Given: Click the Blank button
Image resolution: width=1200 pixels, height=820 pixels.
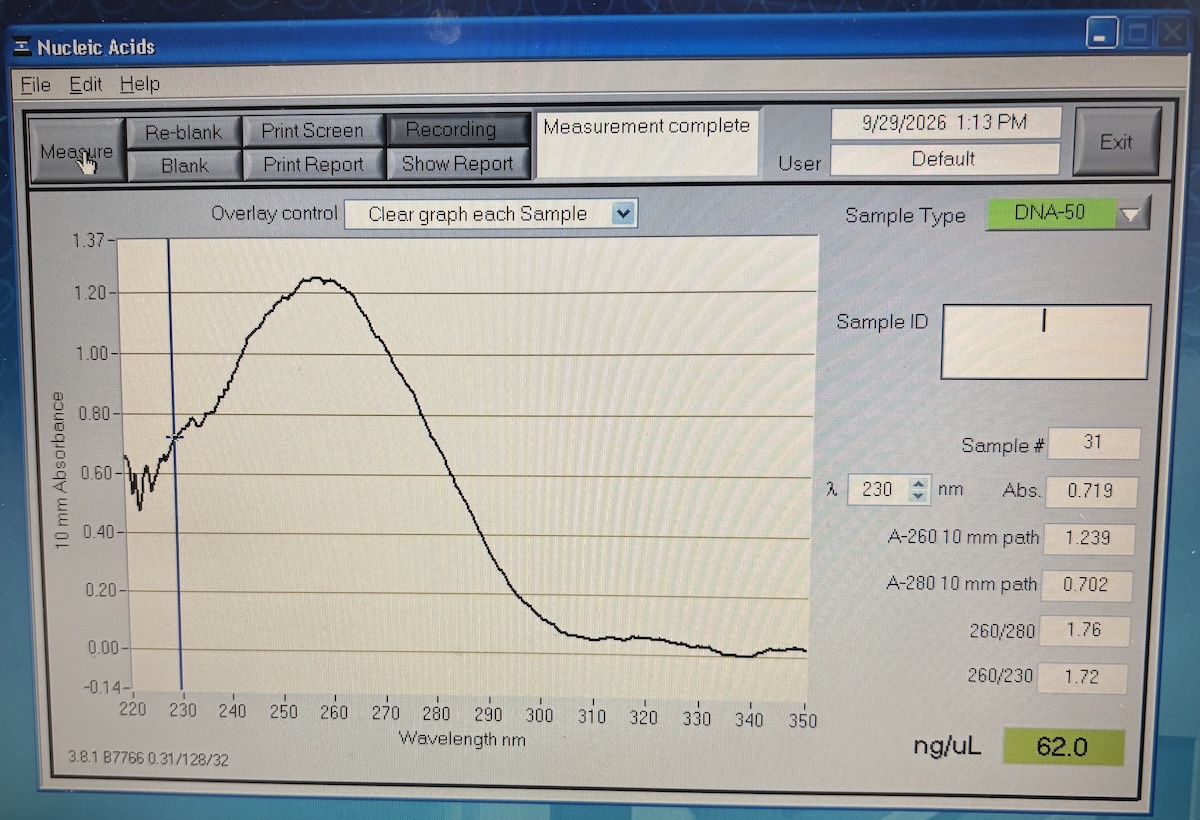Looking at the screenshot, I should [x=185, y=166].
